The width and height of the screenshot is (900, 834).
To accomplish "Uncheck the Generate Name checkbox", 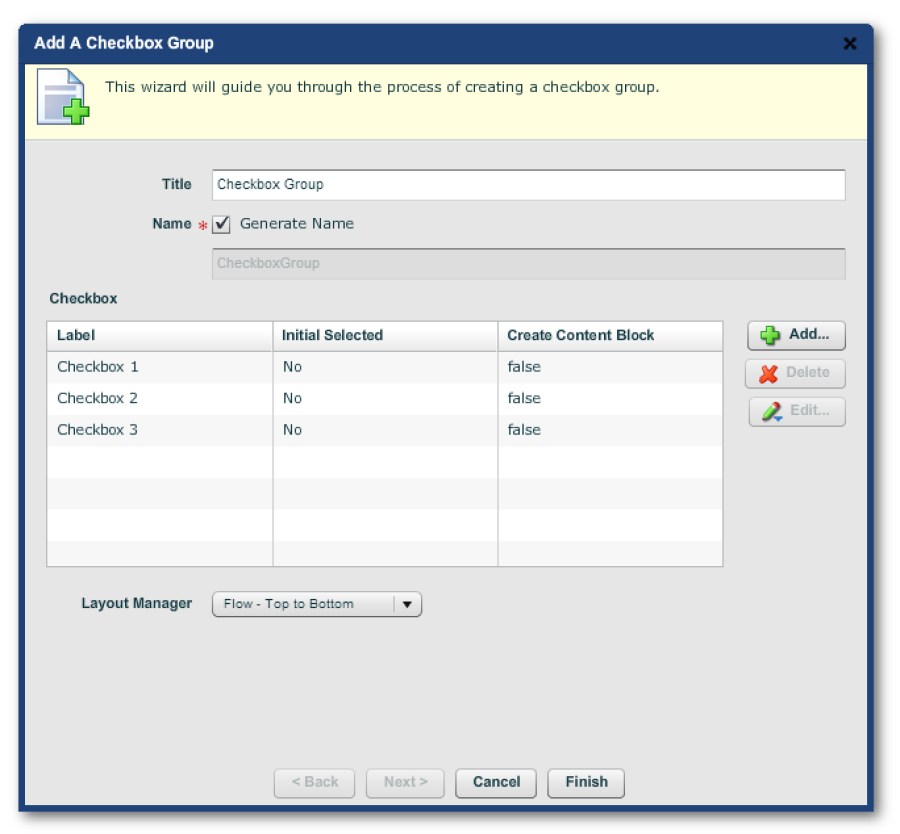I will 221,224.
